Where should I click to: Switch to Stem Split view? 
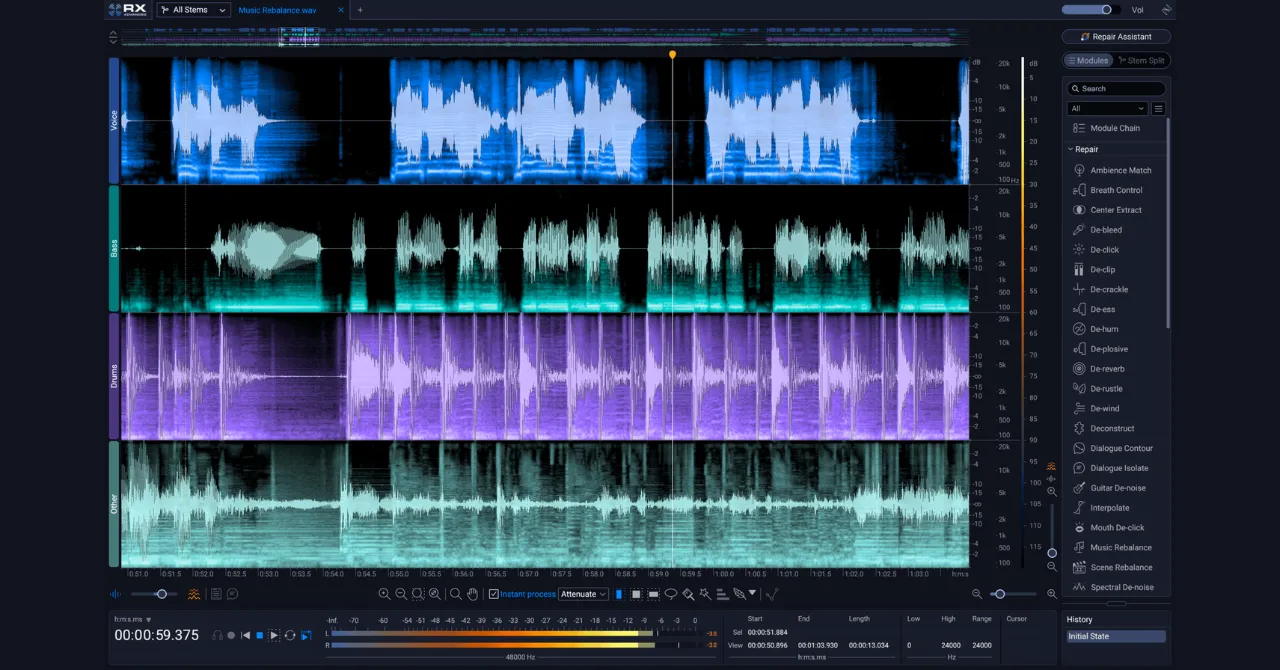tap(1141, 61)
